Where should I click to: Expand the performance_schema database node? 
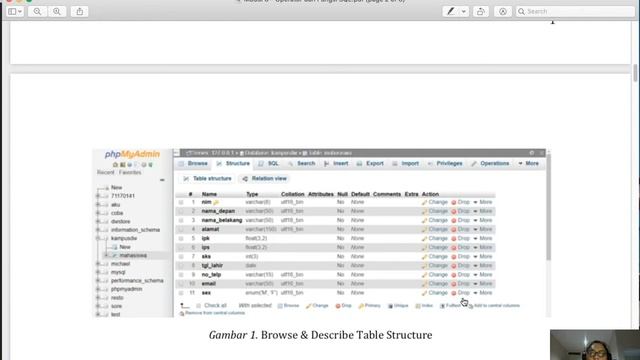click(98, 281)
